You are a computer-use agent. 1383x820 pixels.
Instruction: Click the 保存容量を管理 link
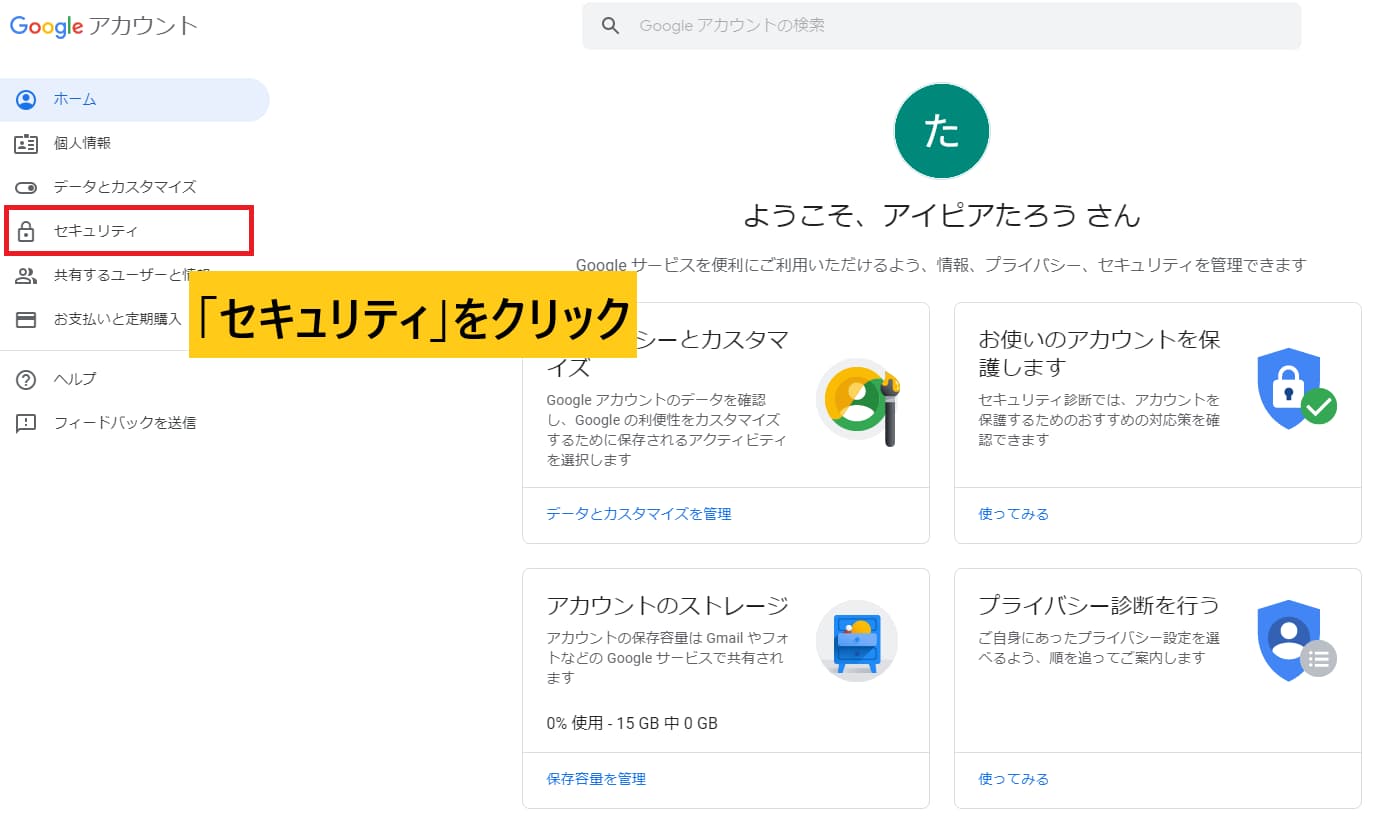pyautogui.click(x=596, y=779)
